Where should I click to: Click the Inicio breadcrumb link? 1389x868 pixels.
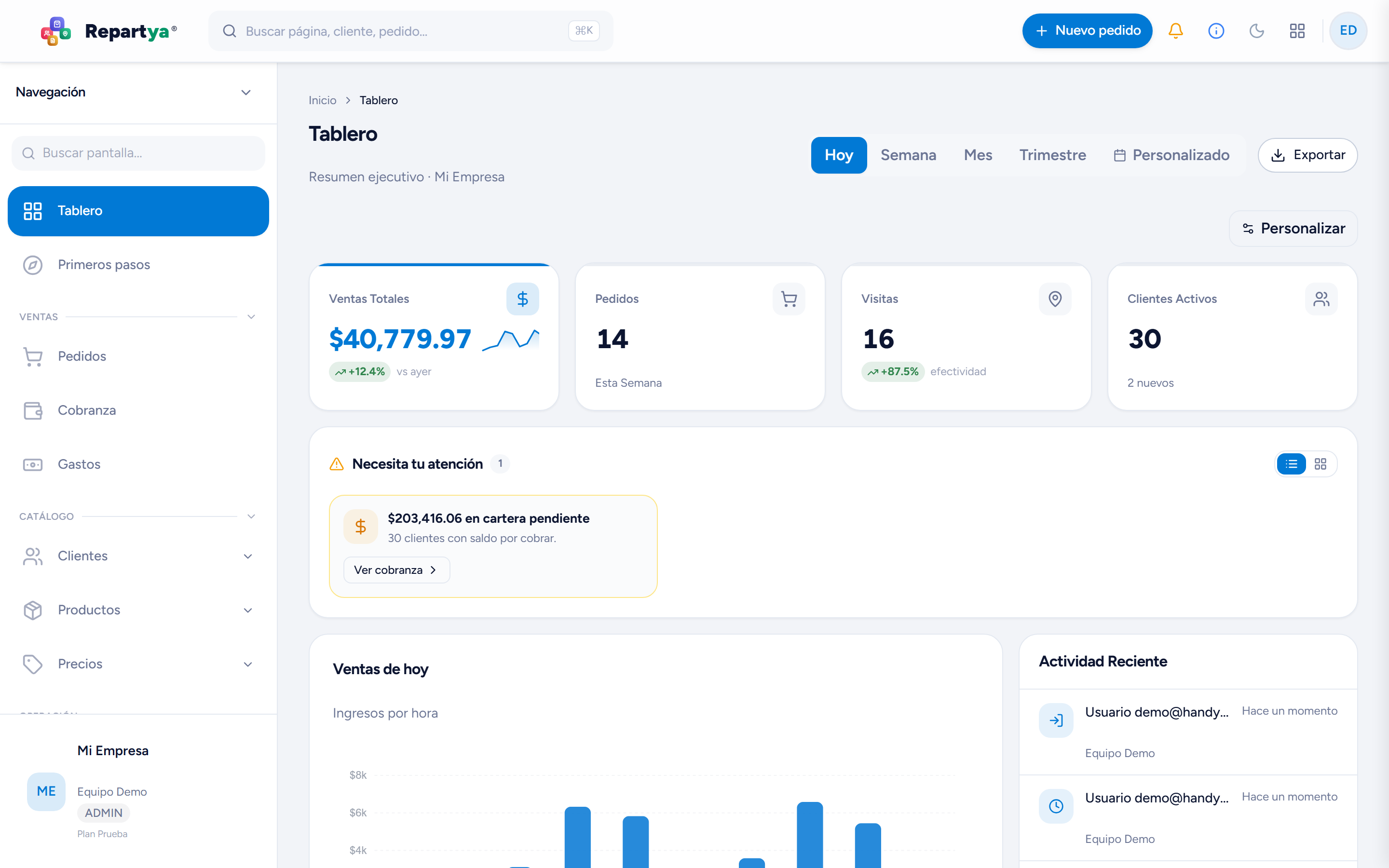(323, 100)
